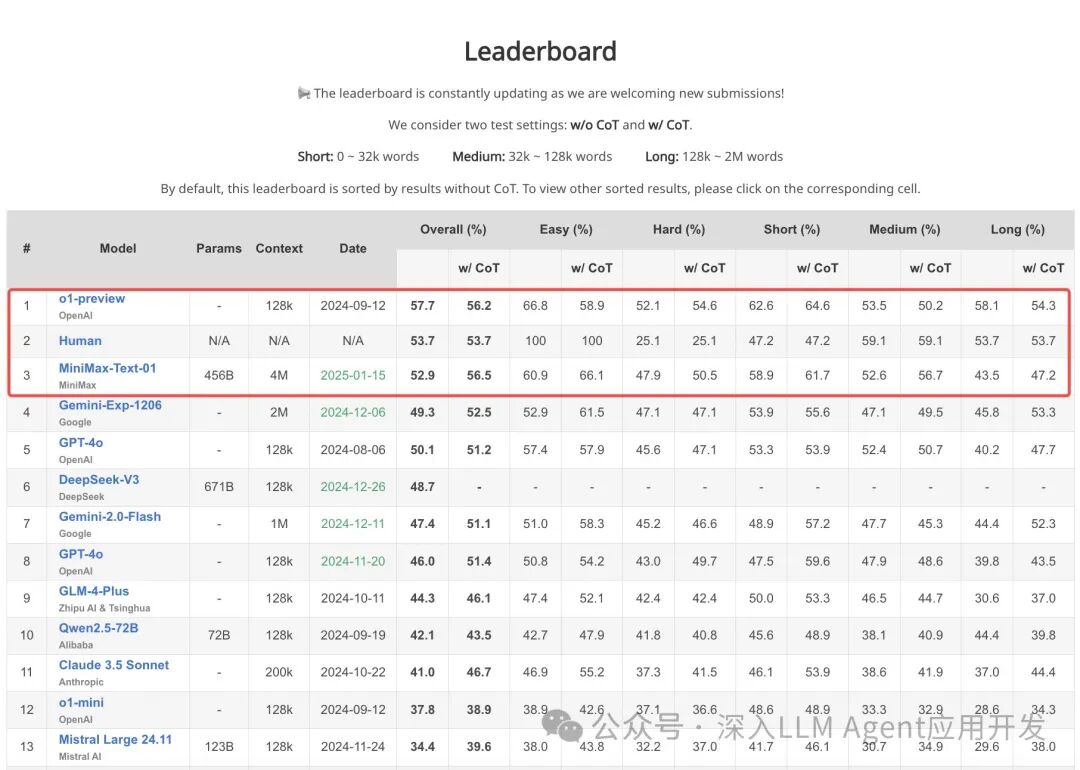Click the Model column header

118,249
